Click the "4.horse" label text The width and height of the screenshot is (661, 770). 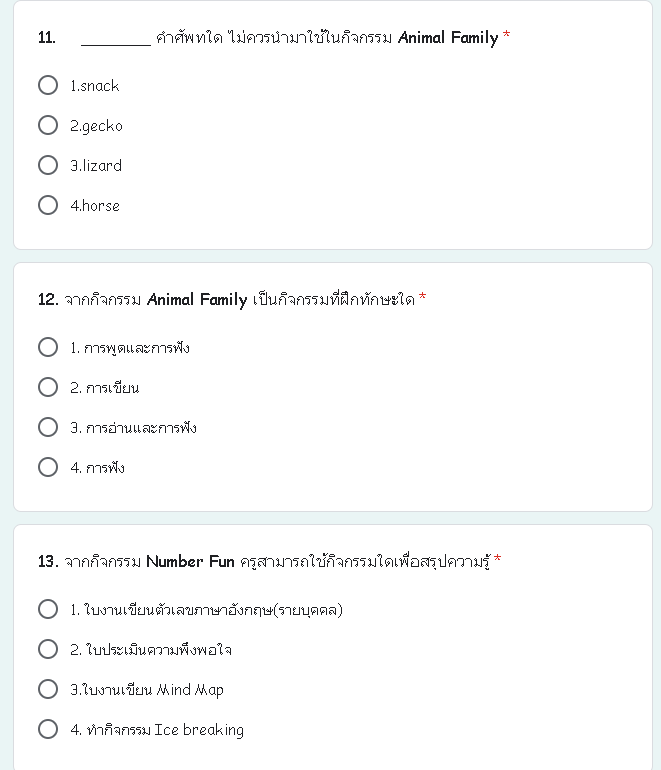coord(95,207)
